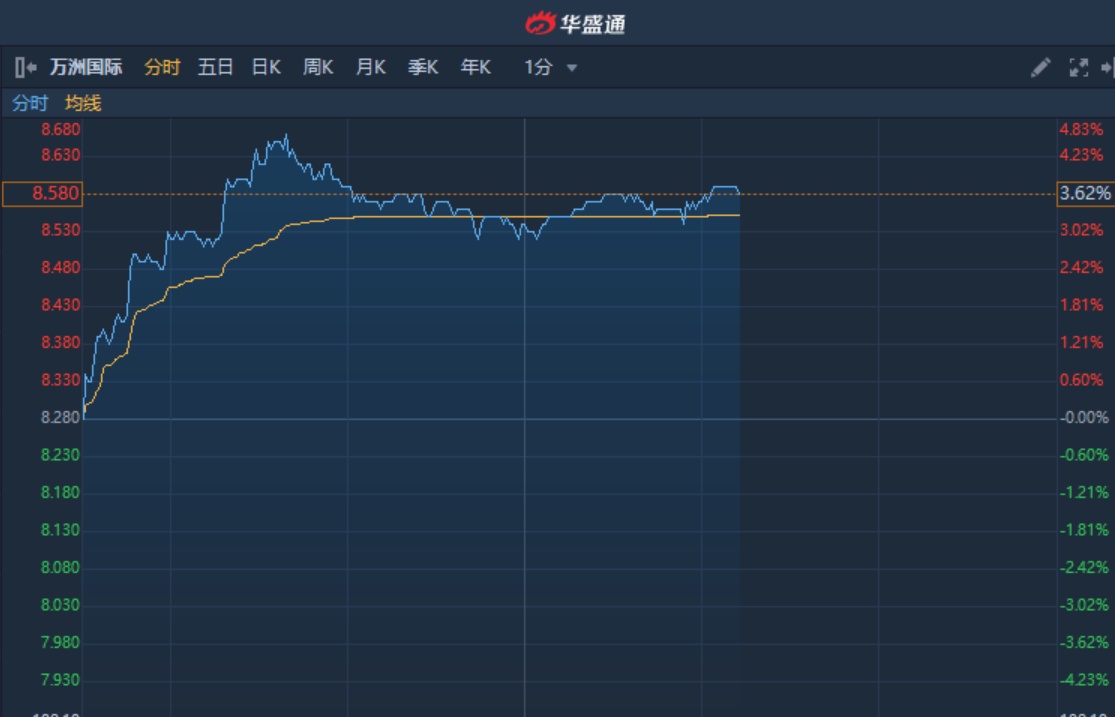Switch to the 季K quarterly chart

tap(423, 68)
